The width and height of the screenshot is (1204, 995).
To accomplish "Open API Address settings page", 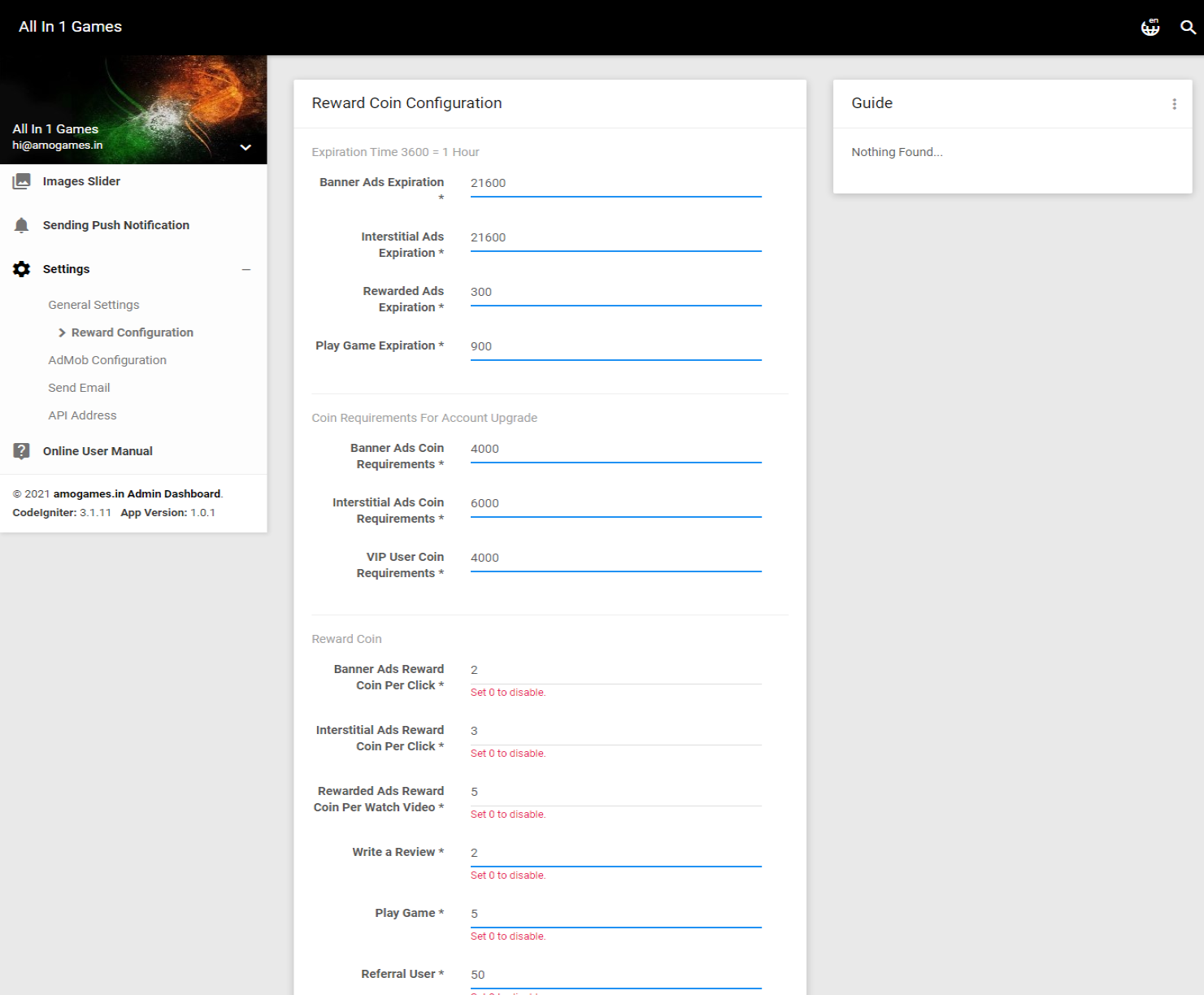I will pyautogui.click(x=82, y=415).
